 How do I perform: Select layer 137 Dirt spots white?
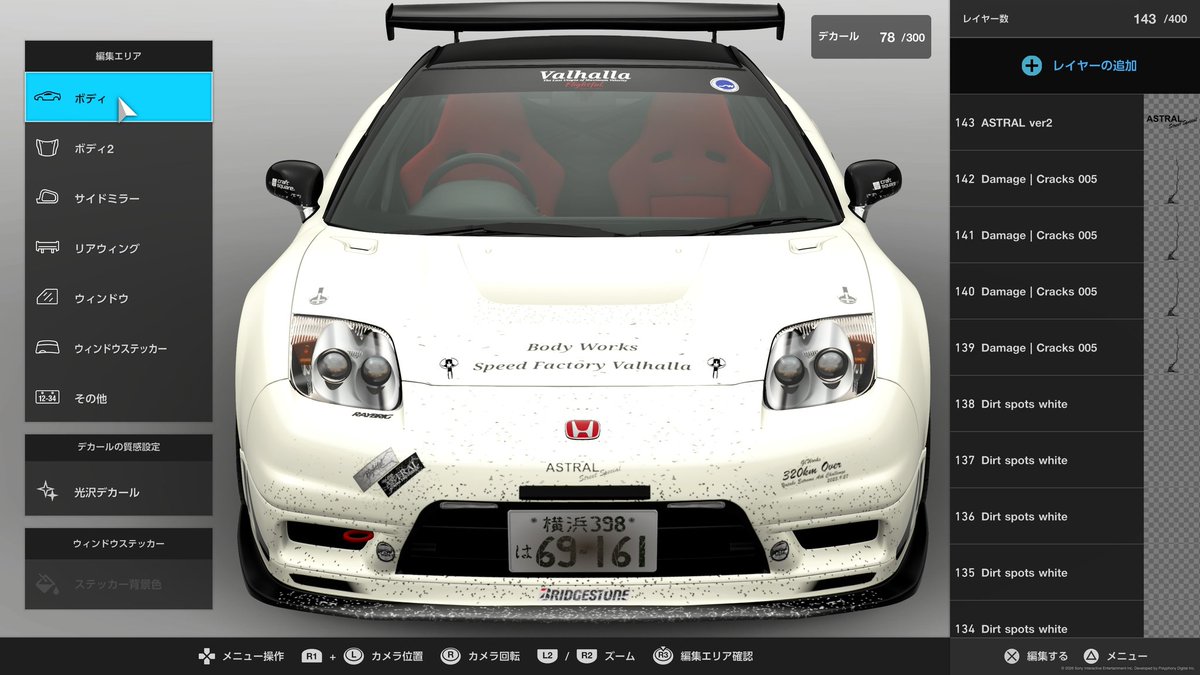[1046, 460]
